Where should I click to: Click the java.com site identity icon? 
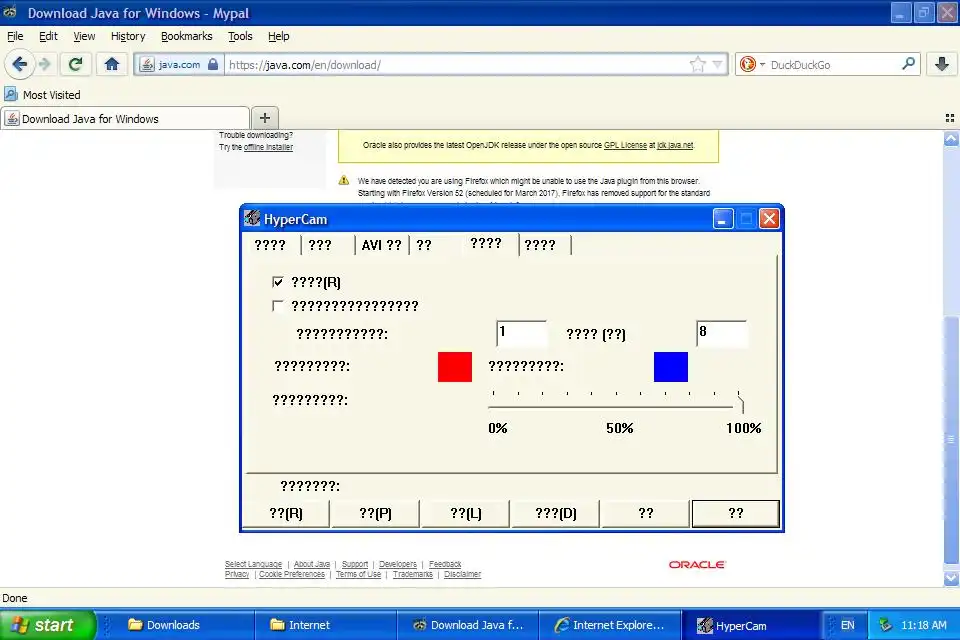[147, 64]
